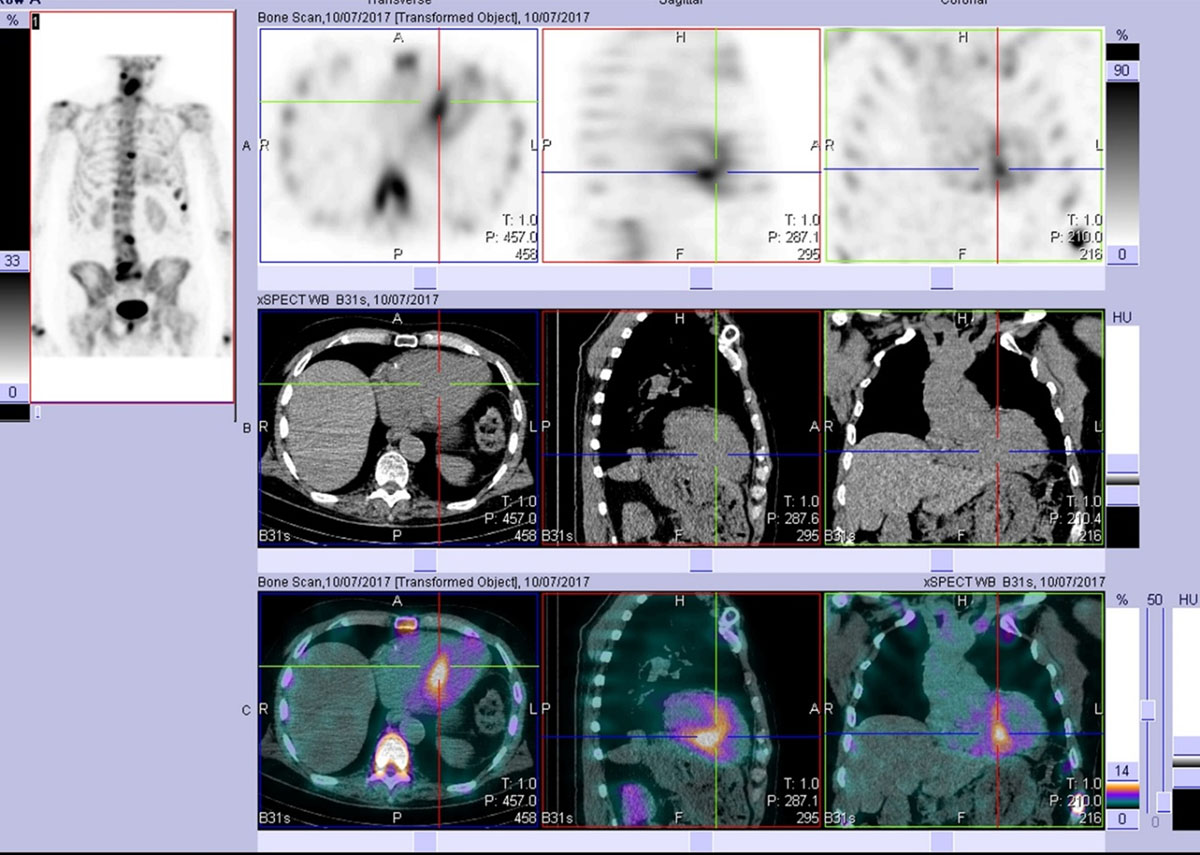Viewport: 1200px width, 855px height.
Task: Click slice slider under SPECT transverse view
Action: pos(425,277)
